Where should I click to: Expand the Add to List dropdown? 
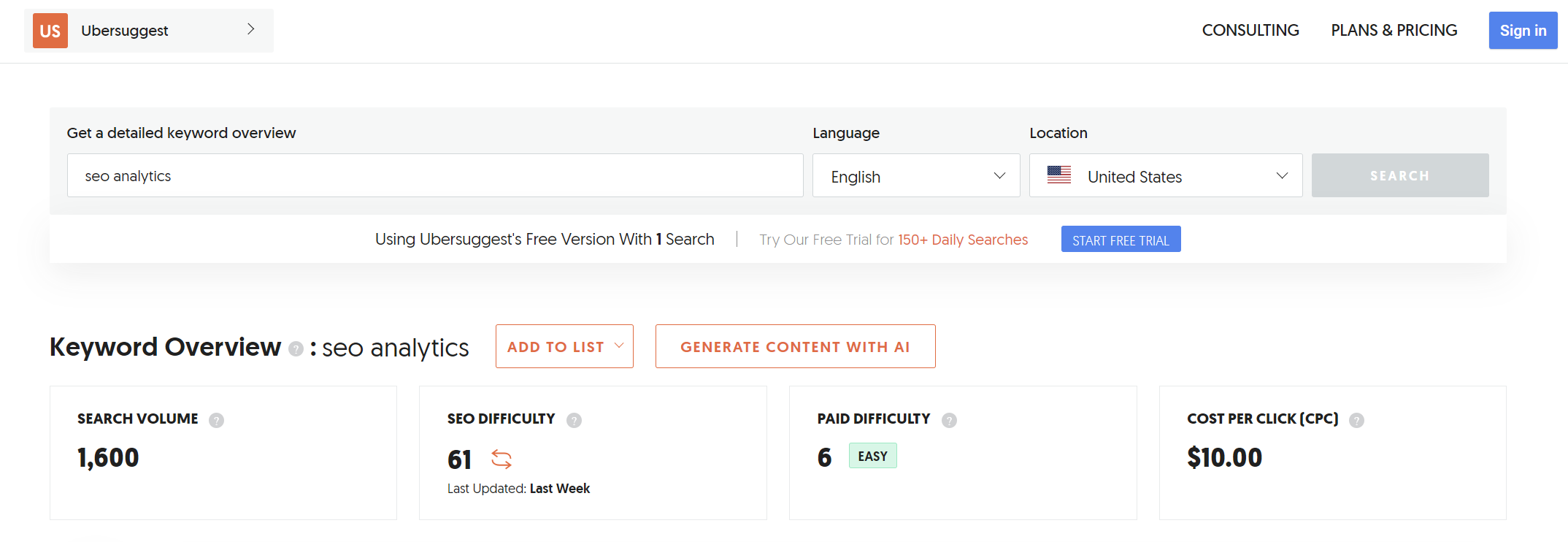point(564,346)
